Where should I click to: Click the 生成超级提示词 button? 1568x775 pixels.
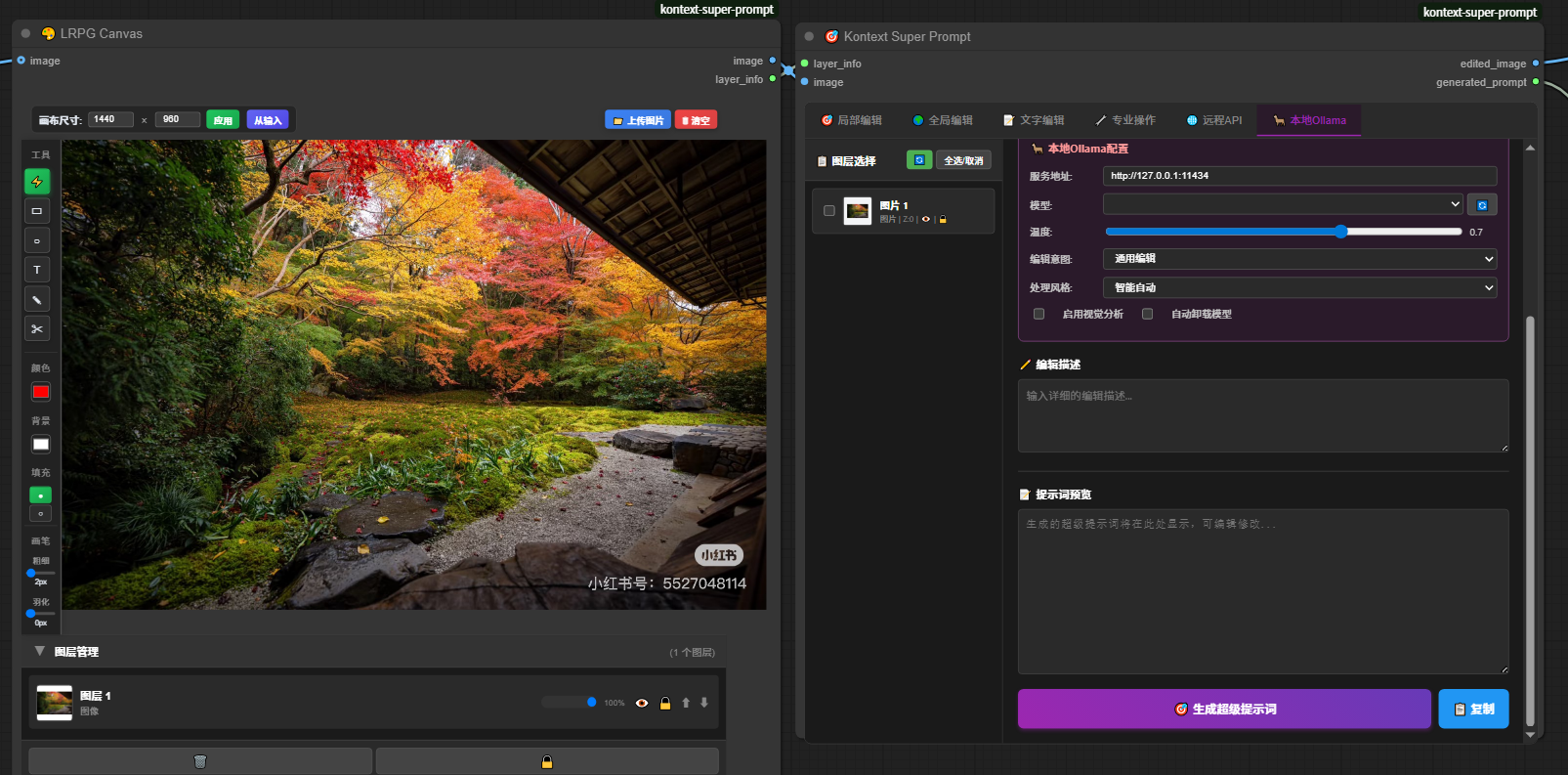pyautogui.click(x=1224, y=710)
